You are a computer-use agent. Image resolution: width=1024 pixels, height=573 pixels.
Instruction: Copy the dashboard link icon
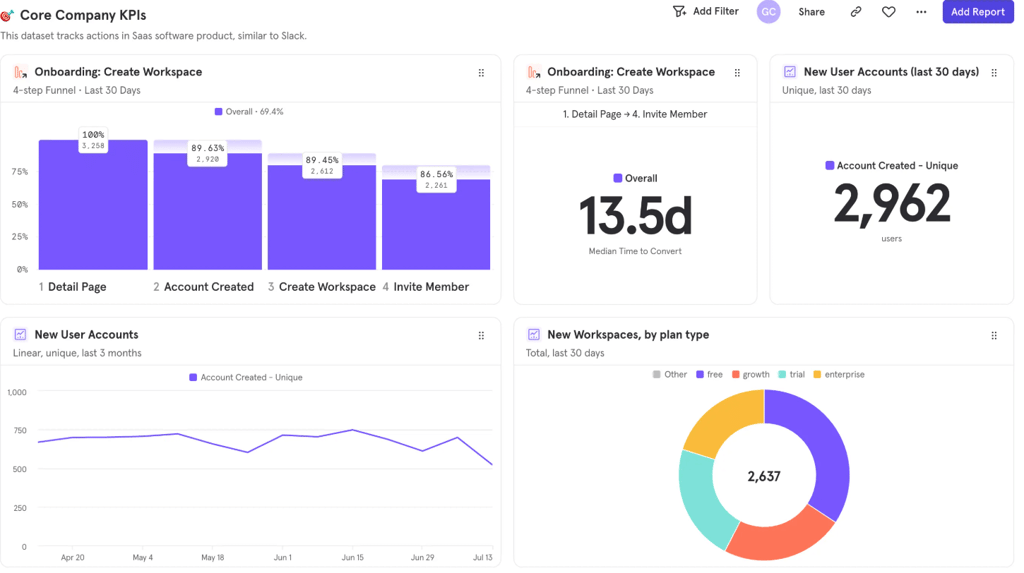click(856, 12)
